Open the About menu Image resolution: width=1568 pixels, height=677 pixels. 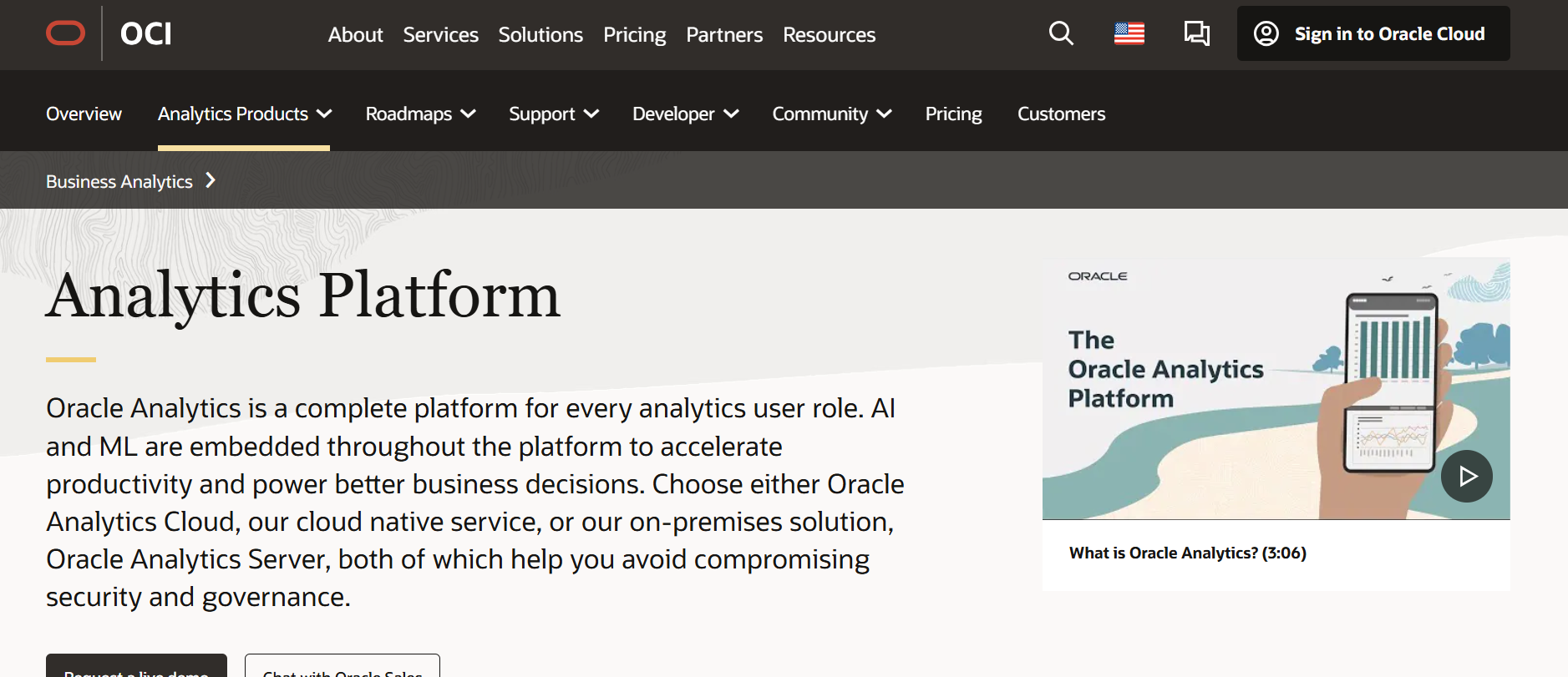tap(355, 35)
